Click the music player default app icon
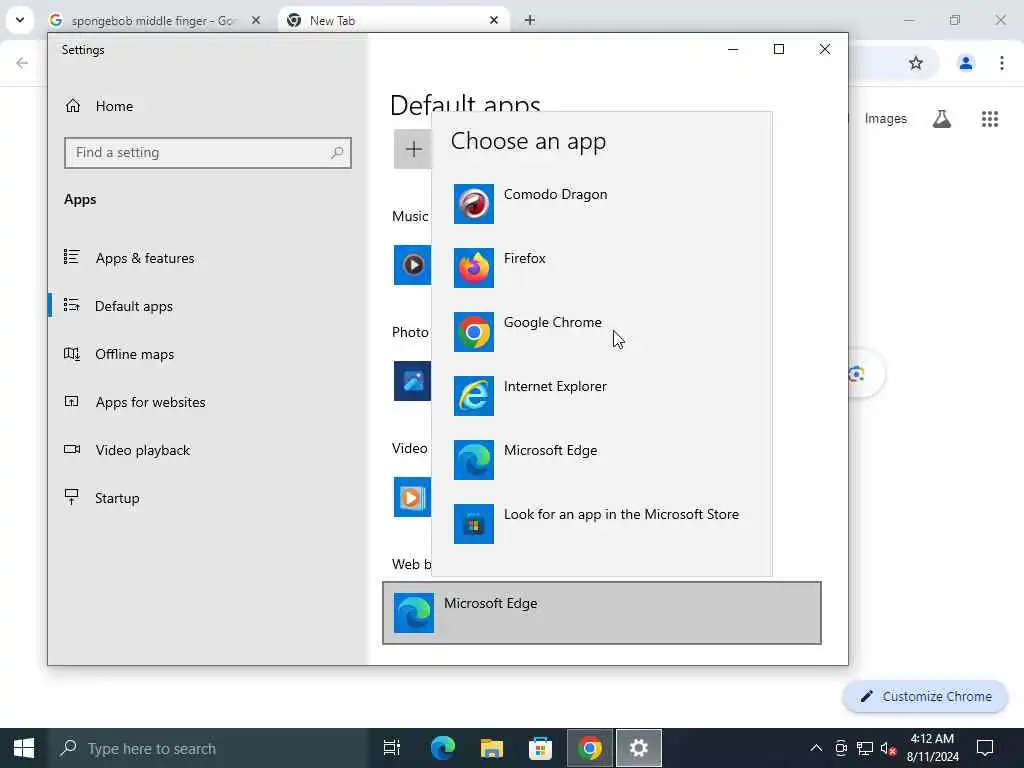The image size is (1024, 768). click(412, 264)
